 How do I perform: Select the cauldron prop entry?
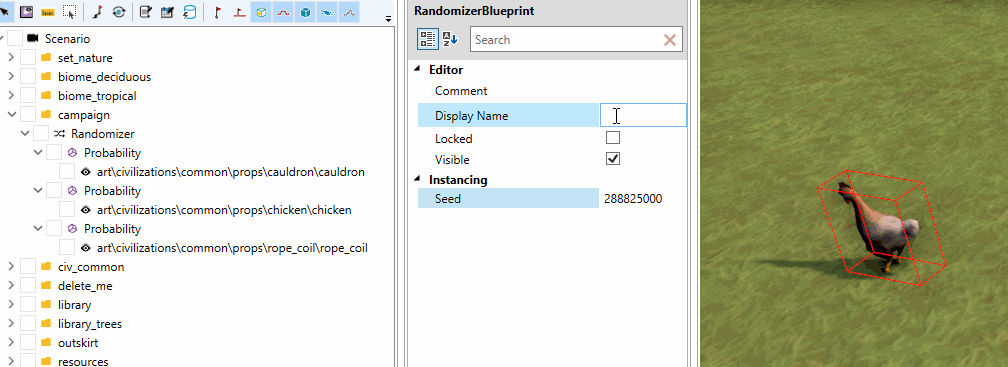point(231,172)
